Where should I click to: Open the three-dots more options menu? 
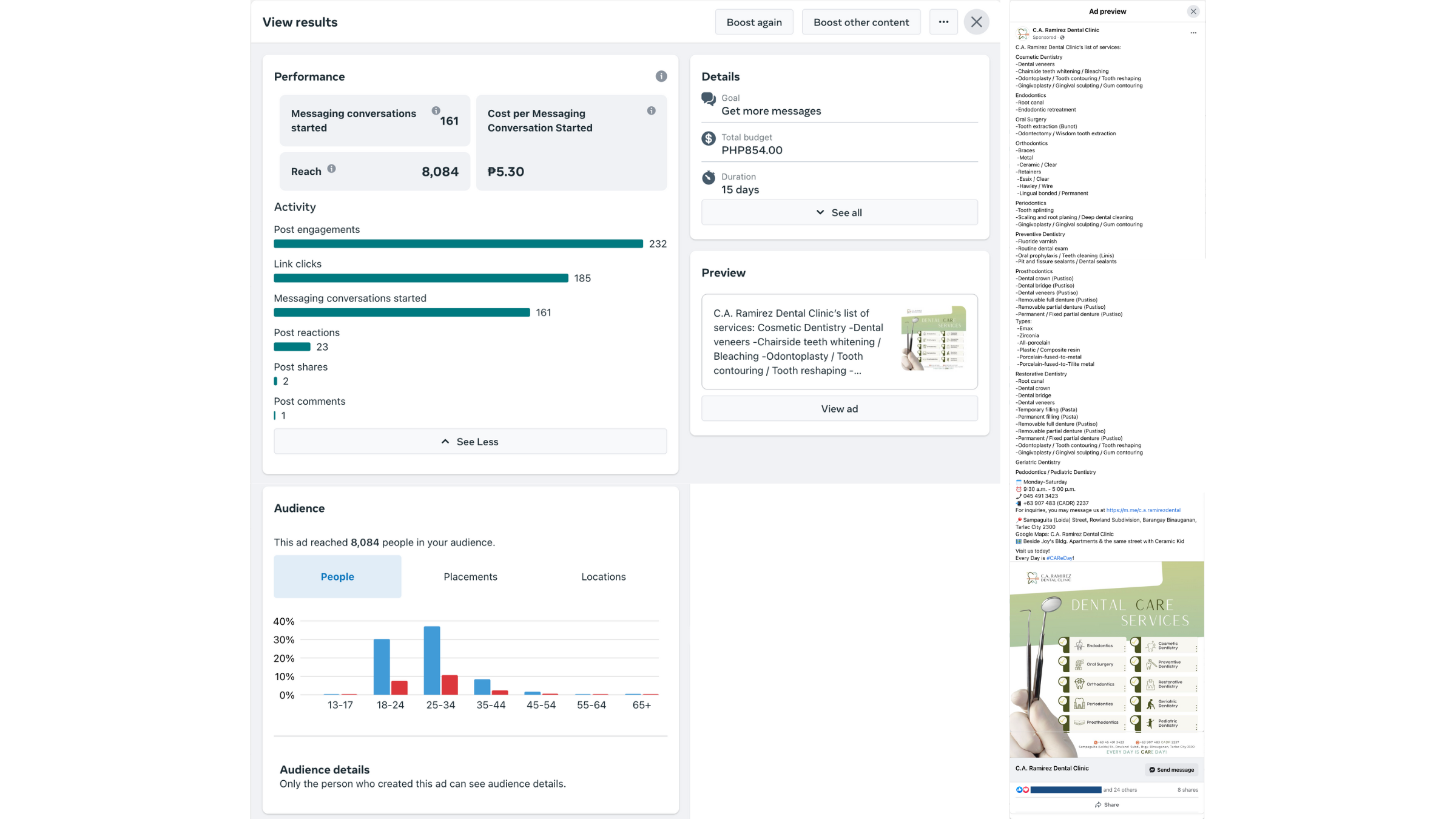[x=943, y=22]
